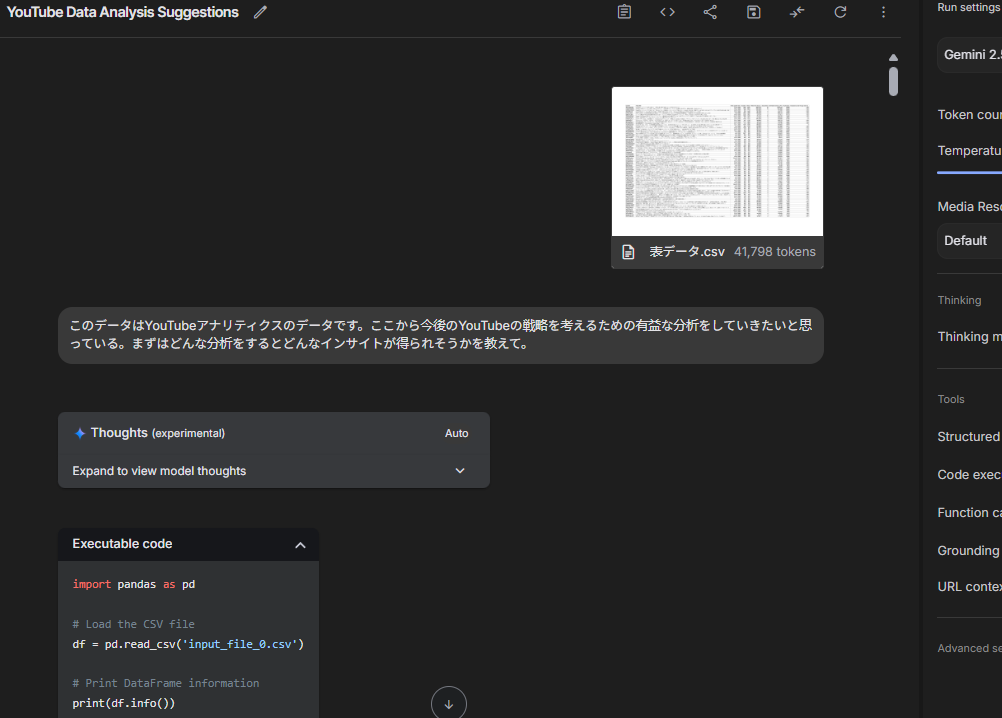Expand the Advanced settings section
This screenshot has width=1002, height=718.
coord(969,648)
